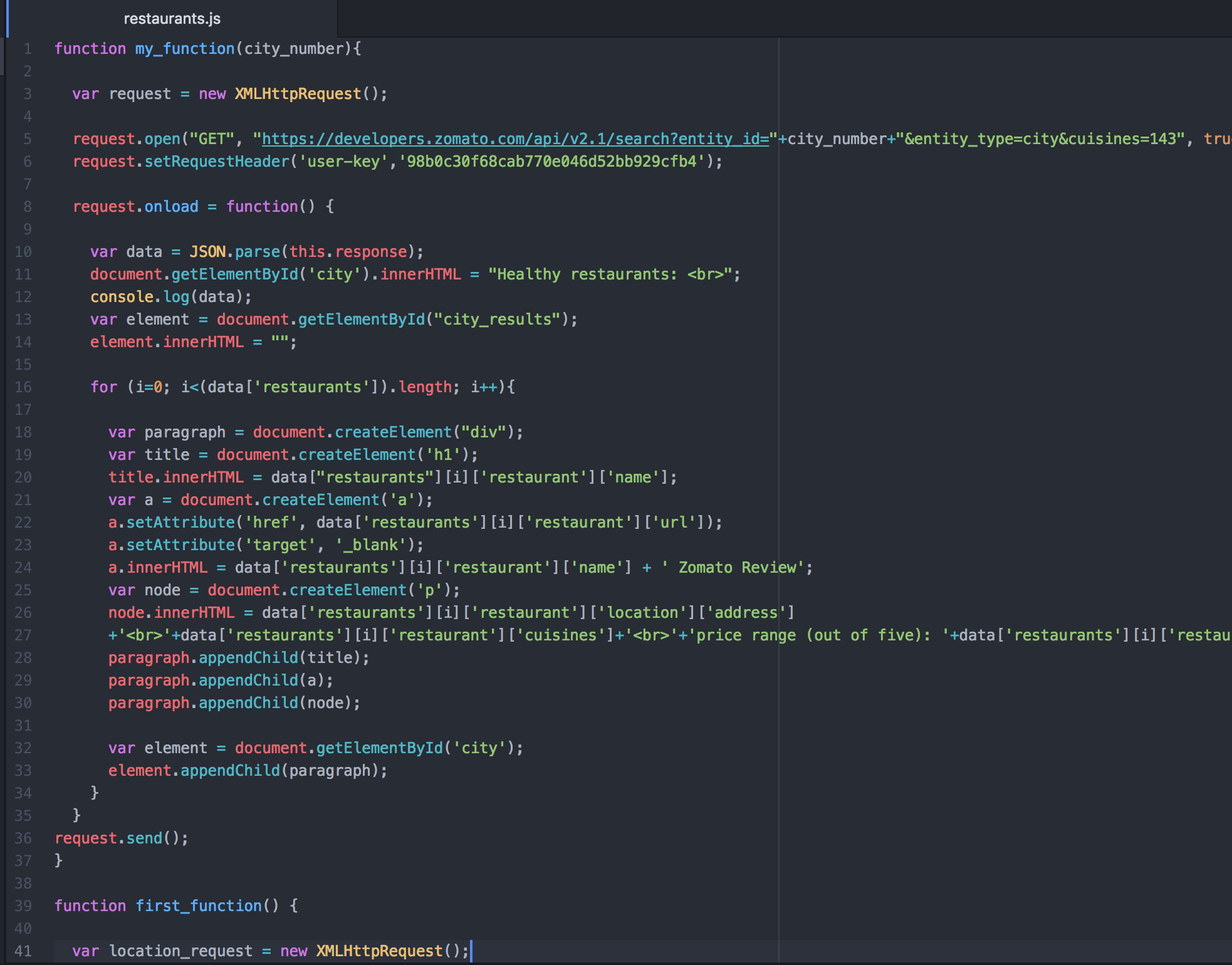This screenshot has height=965, width=1232.
Task: Click the string "Healthy restaurants: <br>"
Action: click(x=610, y=274)
